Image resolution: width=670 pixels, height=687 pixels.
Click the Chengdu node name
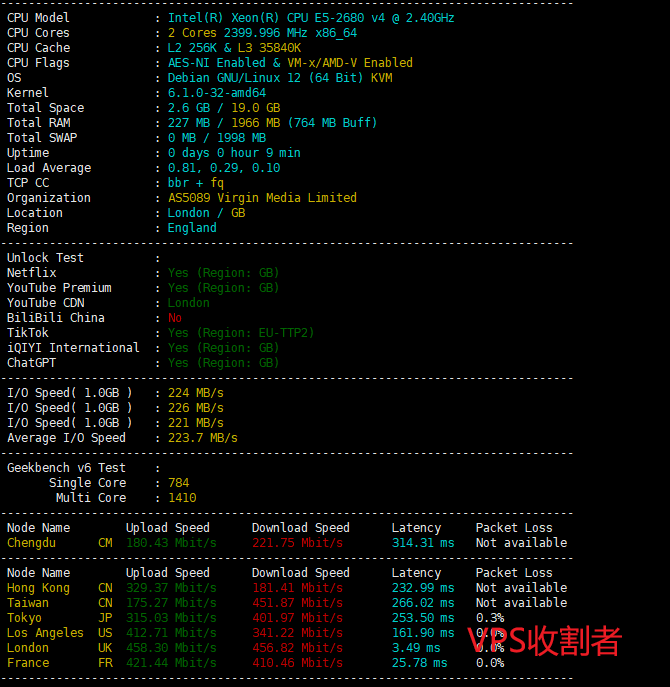(31, 543)
